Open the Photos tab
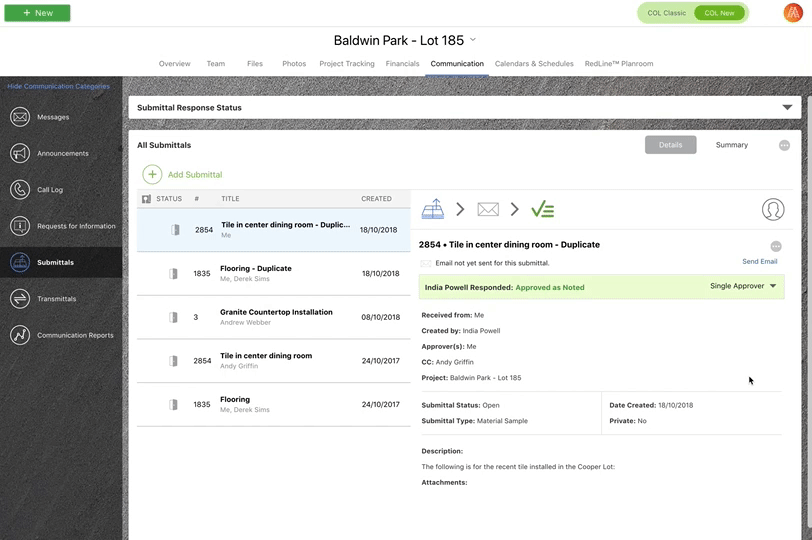 (294, 64)
